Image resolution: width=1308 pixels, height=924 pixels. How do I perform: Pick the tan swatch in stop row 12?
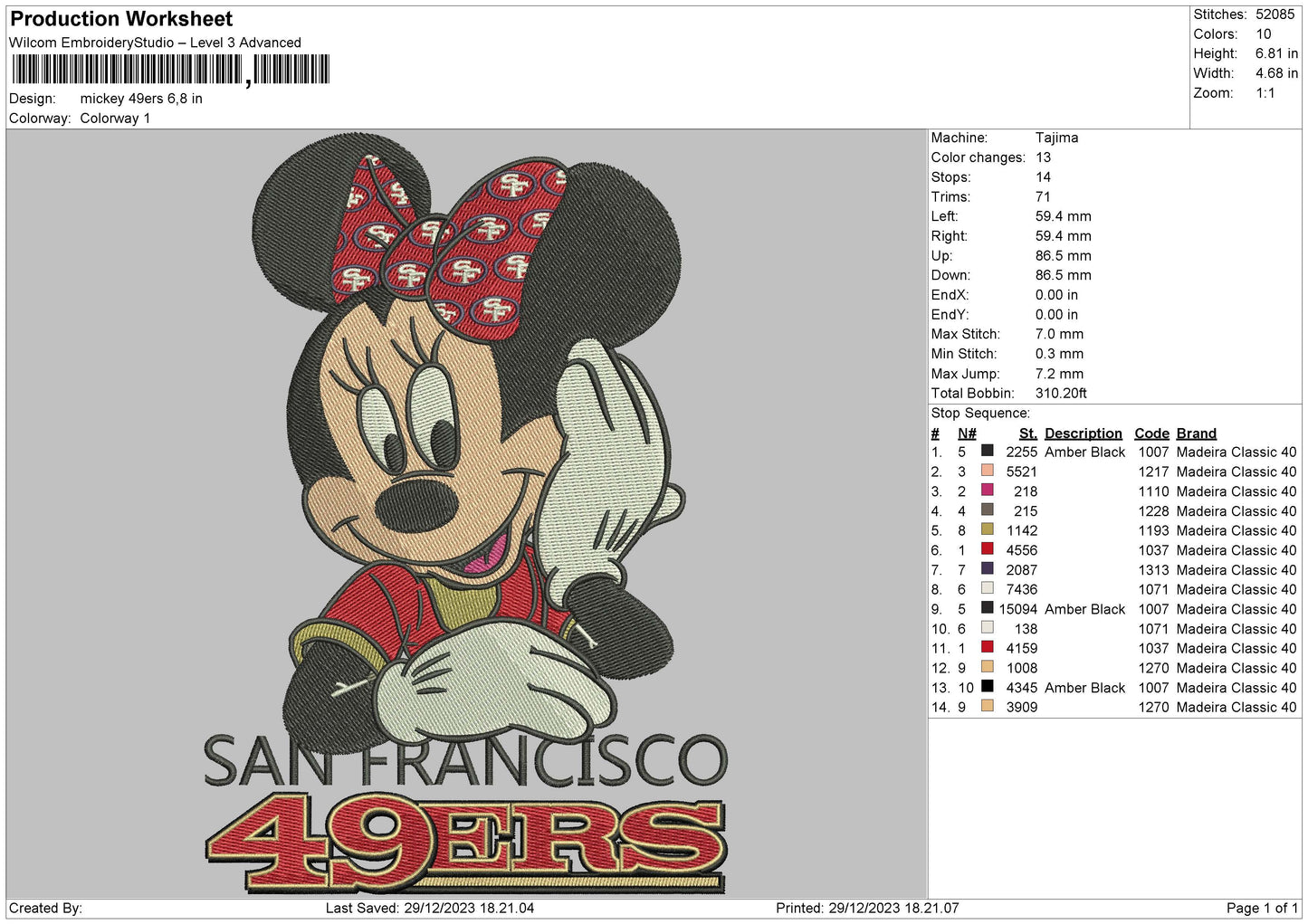(x=988, y=667)
